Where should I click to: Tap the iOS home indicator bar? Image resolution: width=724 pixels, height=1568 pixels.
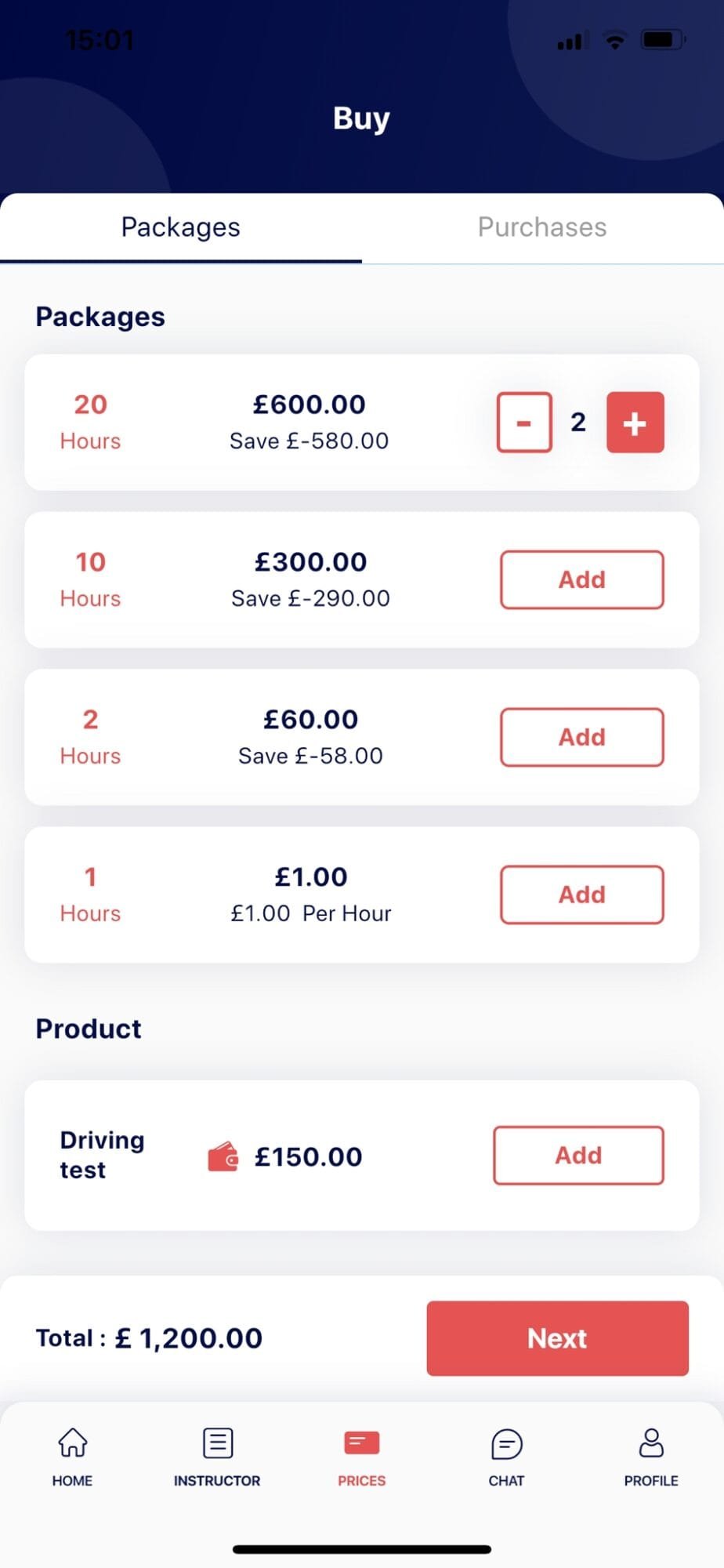point(362,1549)
